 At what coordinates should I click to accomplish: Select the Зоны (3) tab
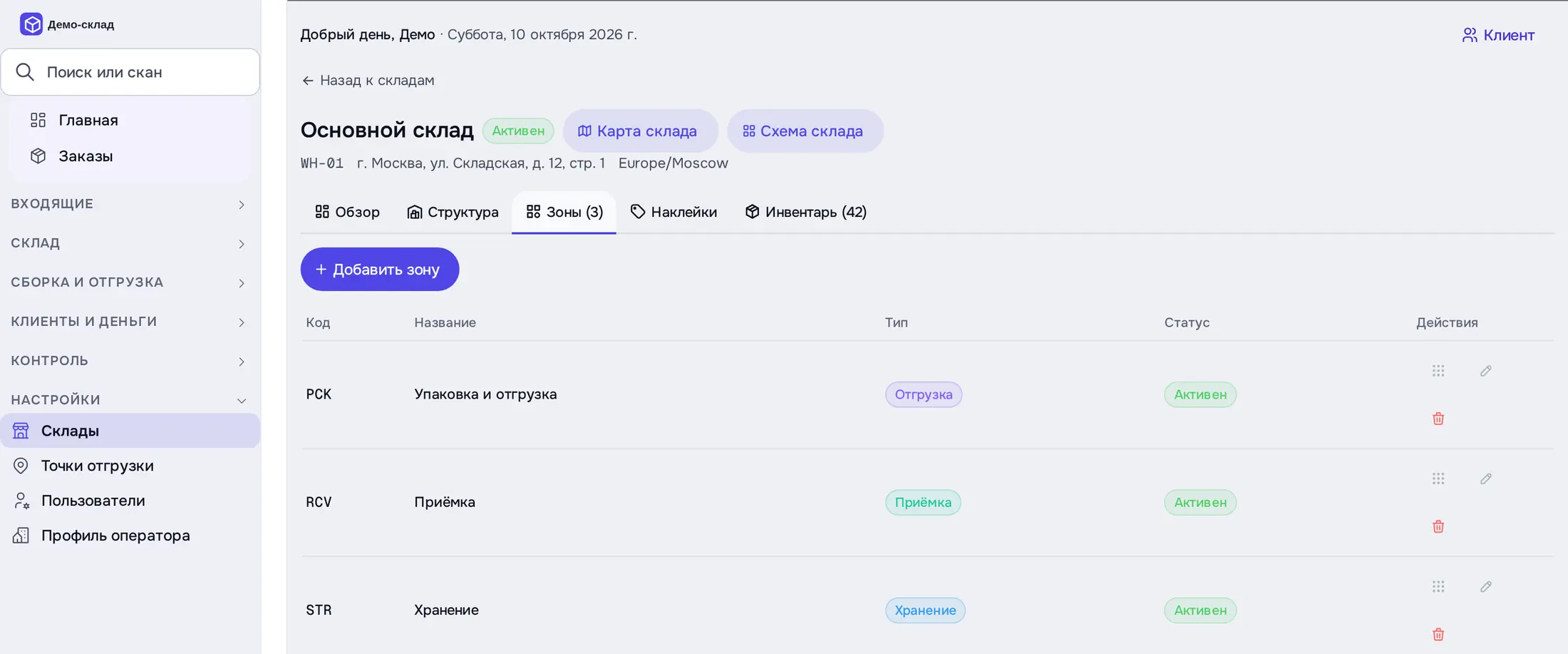coord(564,212)
